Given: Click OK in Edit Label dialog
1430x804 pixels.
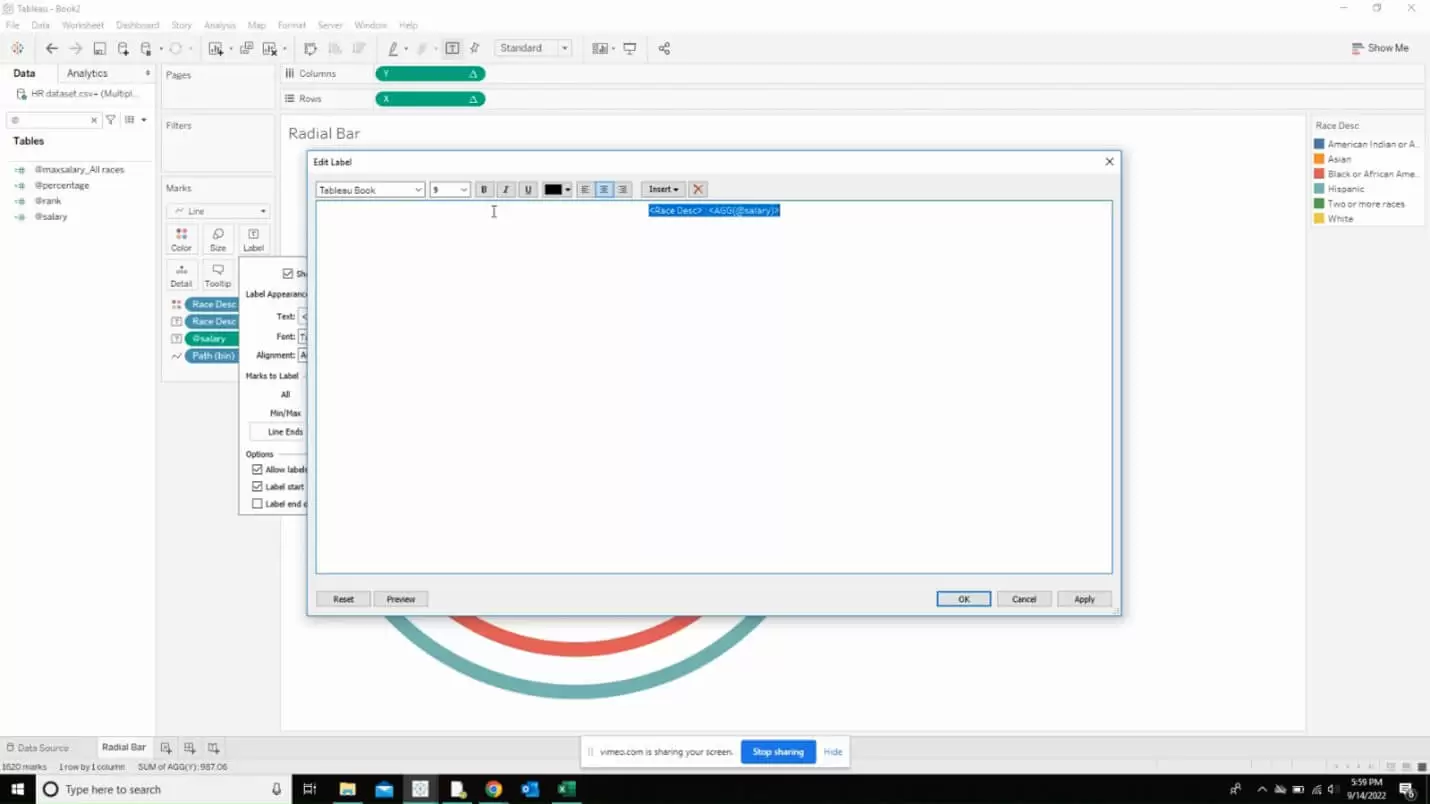Looking at the screenshot, I should coord(964,599).
